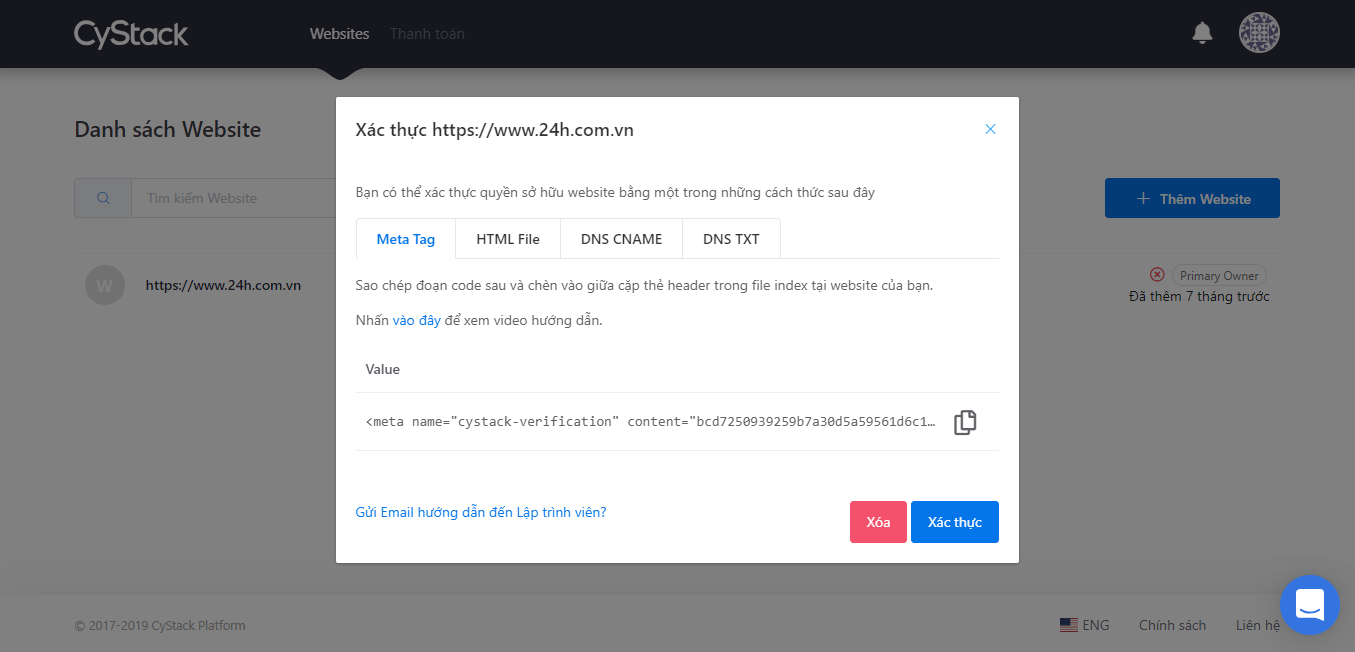Open the user avatar menu
1355x652 pixels.
point(1259,33)
